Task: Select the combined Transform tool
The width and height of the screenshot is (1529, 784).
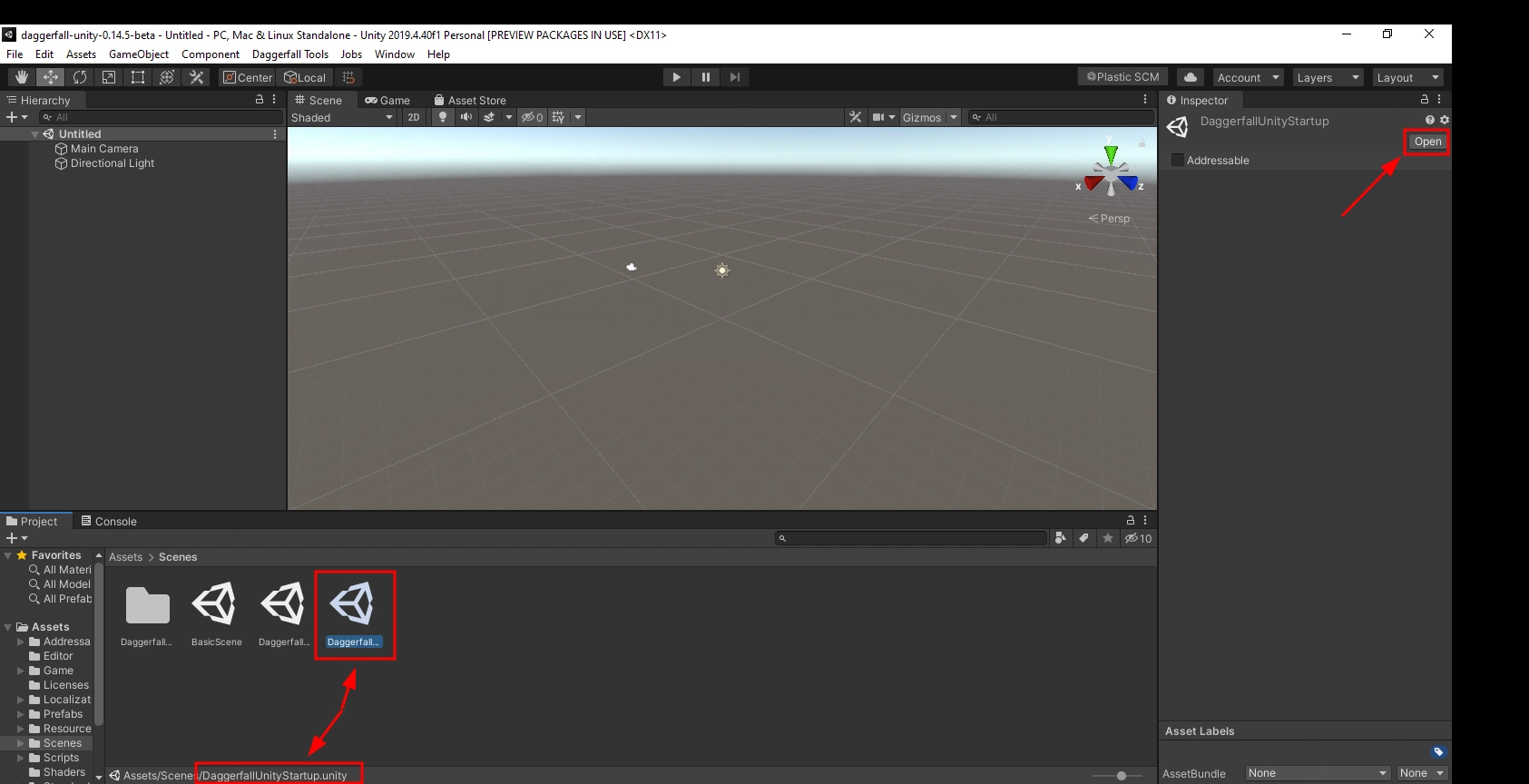Action: pos(167,77)
